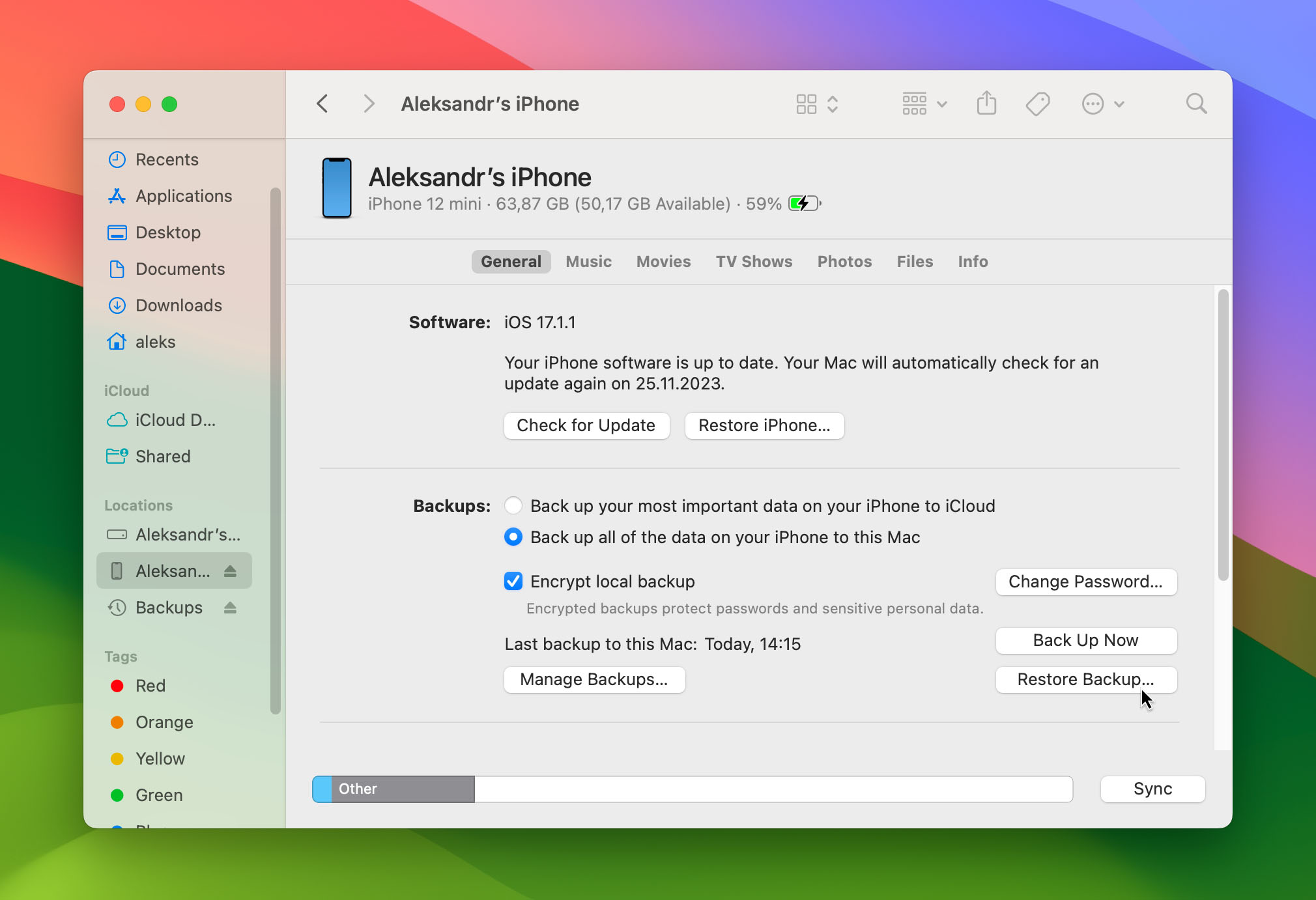Open Desktop in the sidebar
The height and width of the screenshot is (900, 1316).
coord(174,232)
